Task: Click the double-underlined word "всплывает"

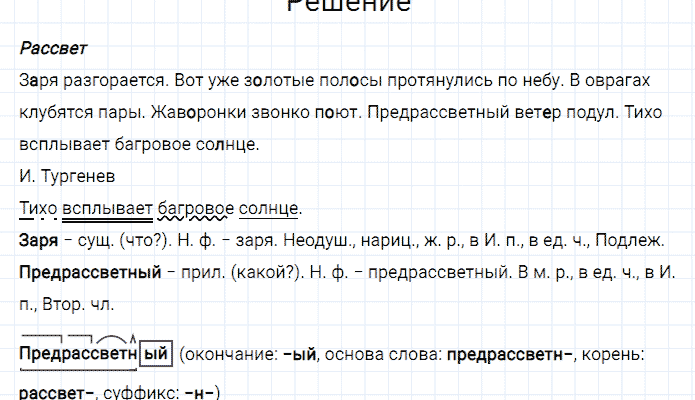Action: (x=106, y=208)
